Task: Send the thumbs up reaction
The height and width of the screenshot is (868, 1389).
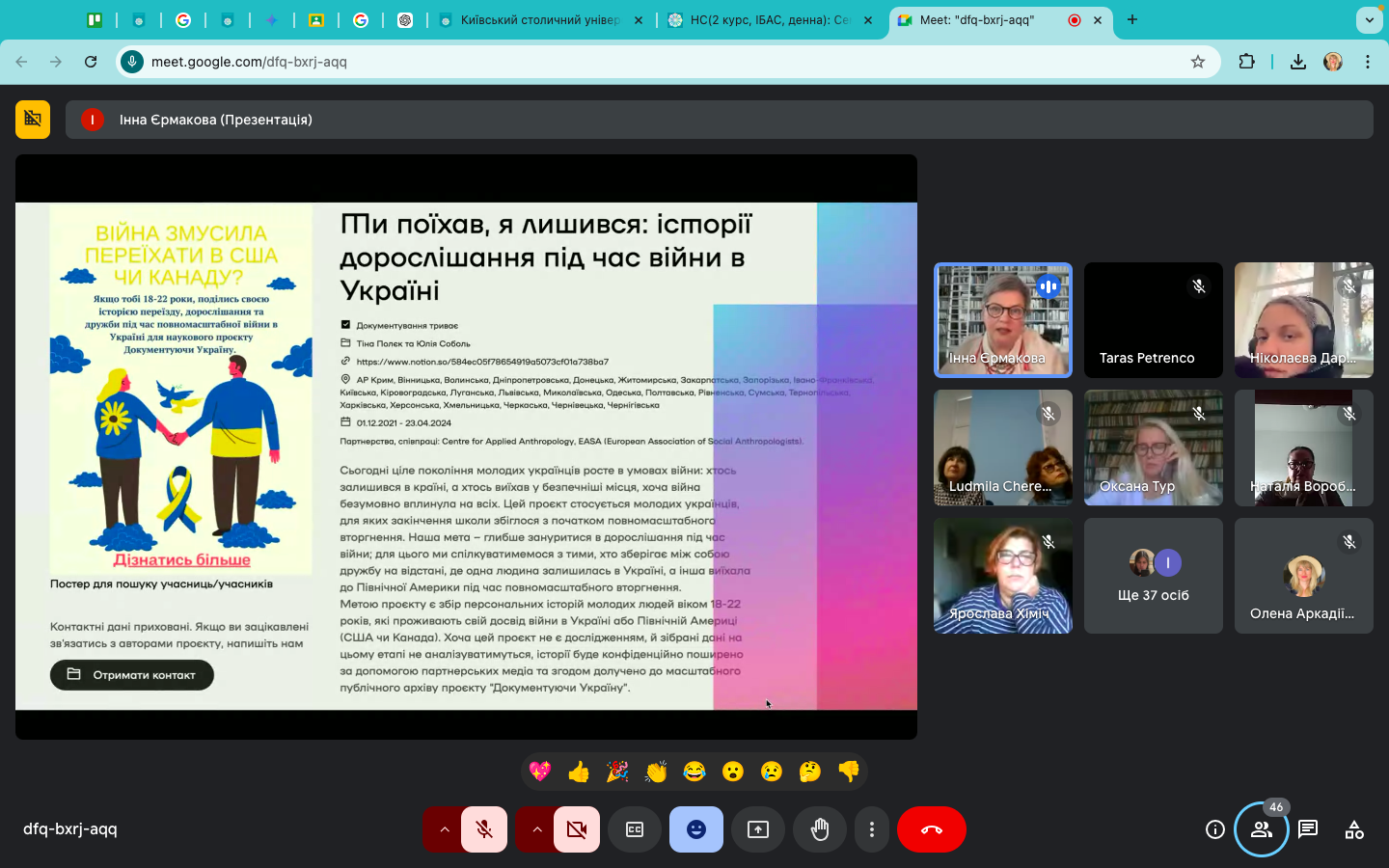Action: [x=579, y=772]
